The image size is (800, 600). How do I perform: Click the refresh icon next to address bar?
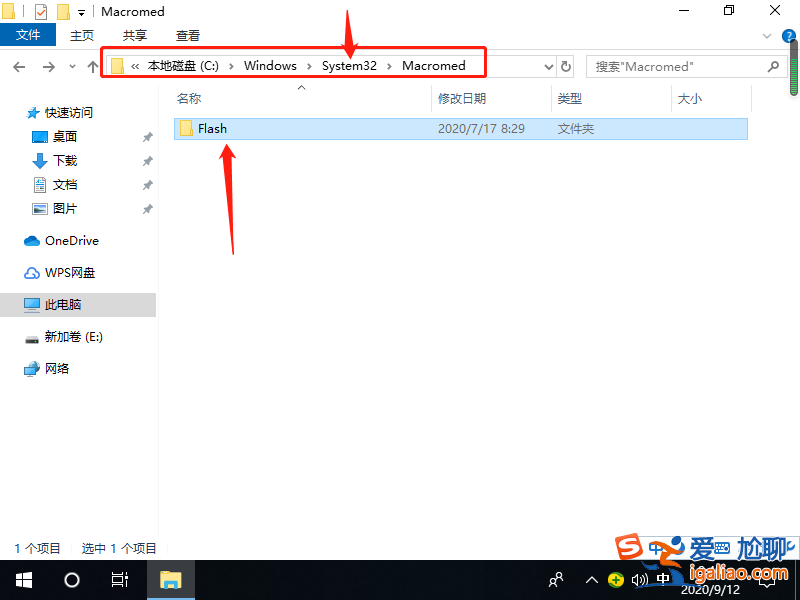click(x=564, y=66)
